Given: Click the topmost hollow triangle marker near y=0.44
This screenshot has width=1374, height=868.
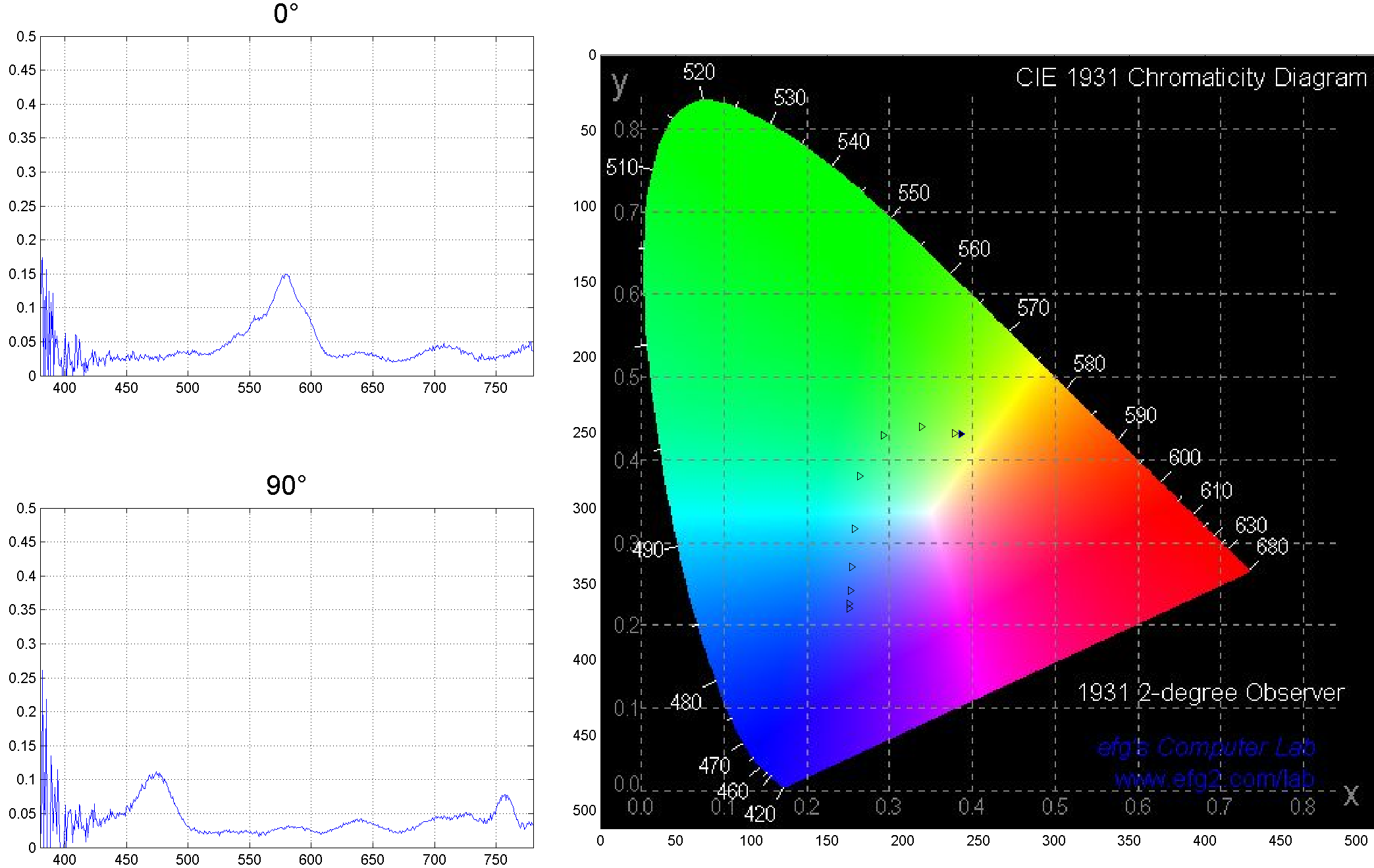Looking at the screenshot, I should point(922,426).
